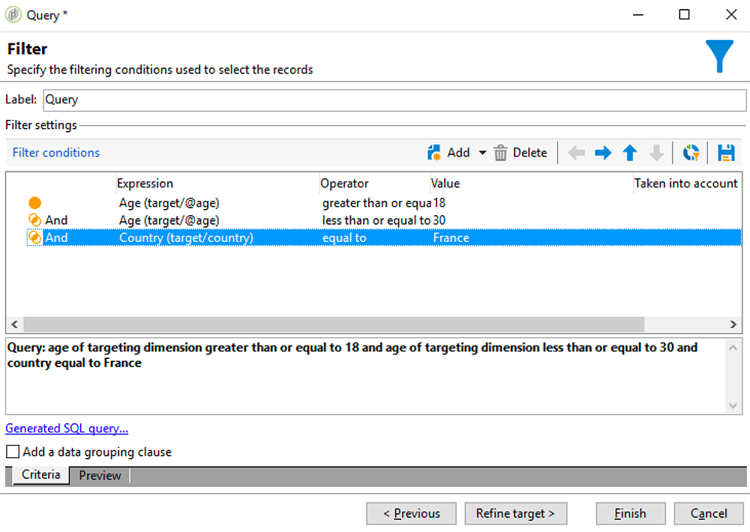750x532 pixels.
Task: Click the Label input field
Action: (x=395, y=100)
